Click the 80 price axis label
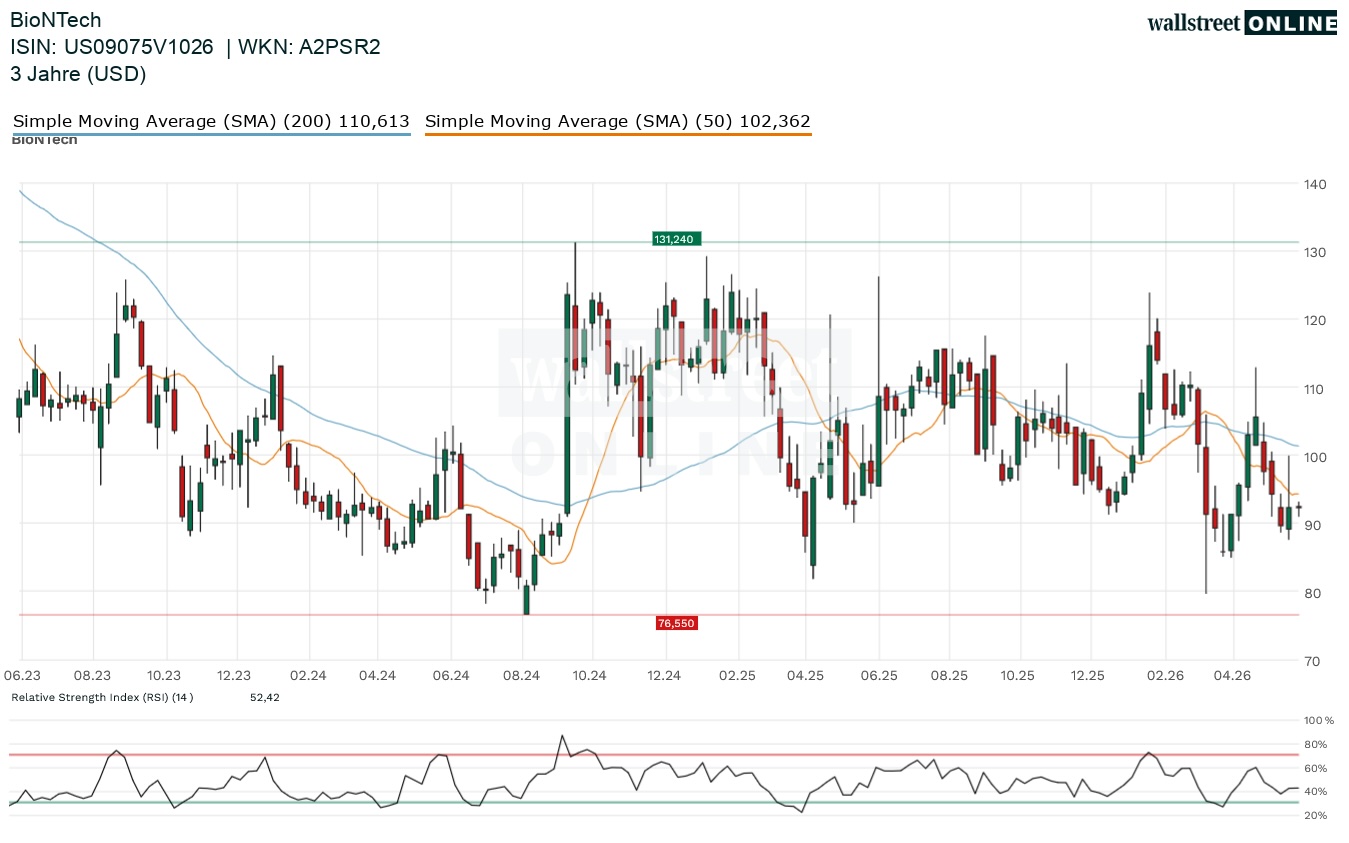This screenshot has height=843, width=1349. tap(1312, 593)
